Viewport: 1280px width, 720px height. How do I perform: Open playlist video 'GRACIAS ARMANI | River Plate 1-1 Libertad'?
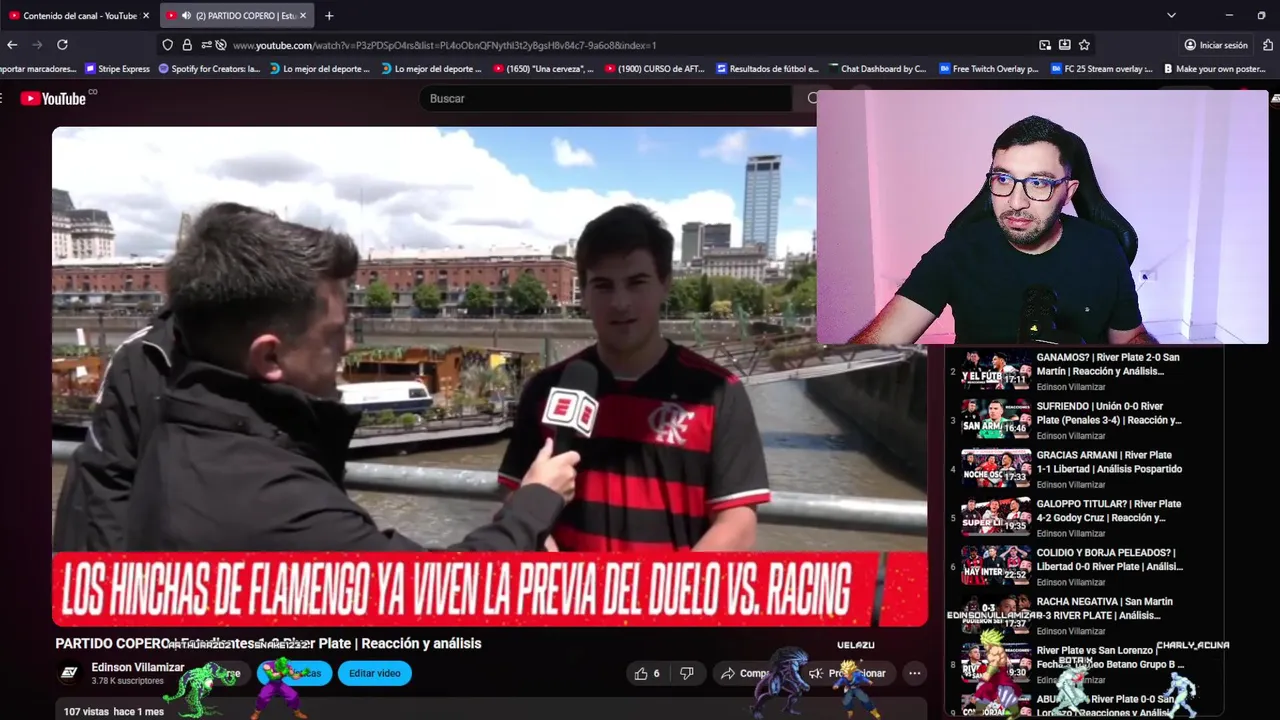tap(1109, 462)
